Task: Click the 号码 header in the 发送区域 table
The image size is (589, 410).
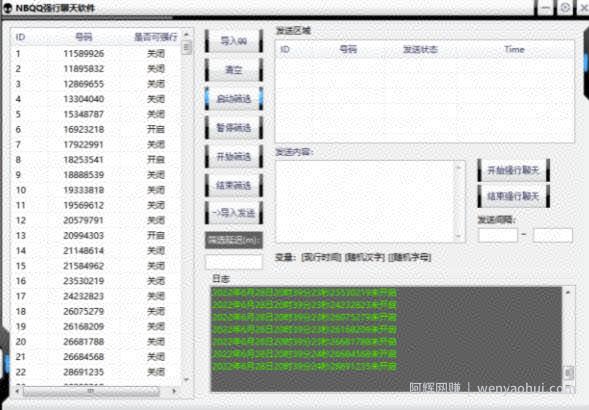Action: pyautogui.click(x=348, y=49)
